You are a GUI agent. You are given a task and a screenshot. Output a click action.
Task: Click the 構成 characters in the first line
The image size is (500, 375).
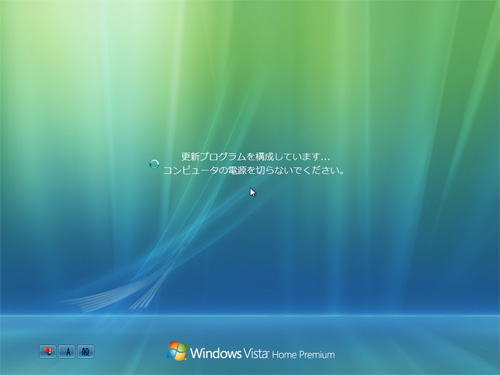tap(265, 157)
